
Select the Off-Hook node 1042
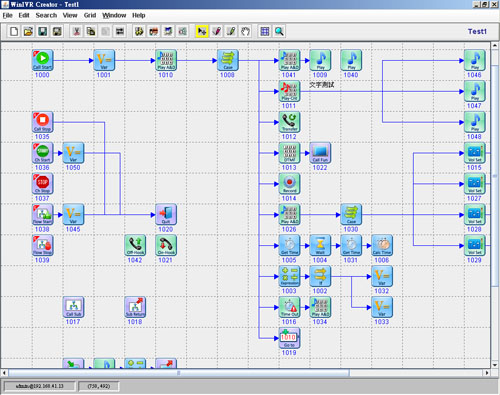135,246
